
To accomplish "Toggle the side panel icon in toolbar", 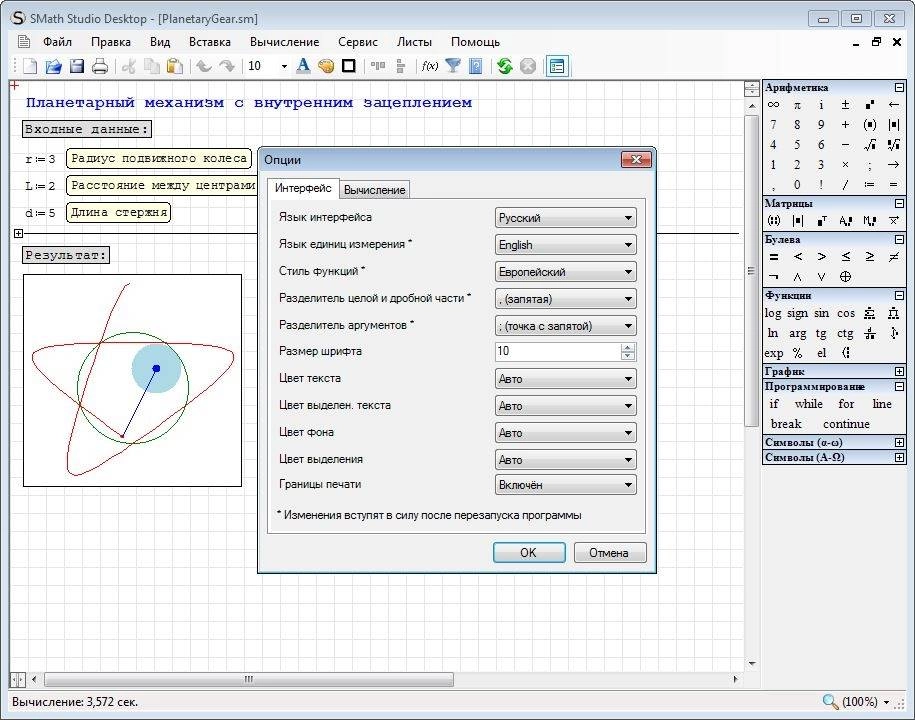I will tap(557, 66).
